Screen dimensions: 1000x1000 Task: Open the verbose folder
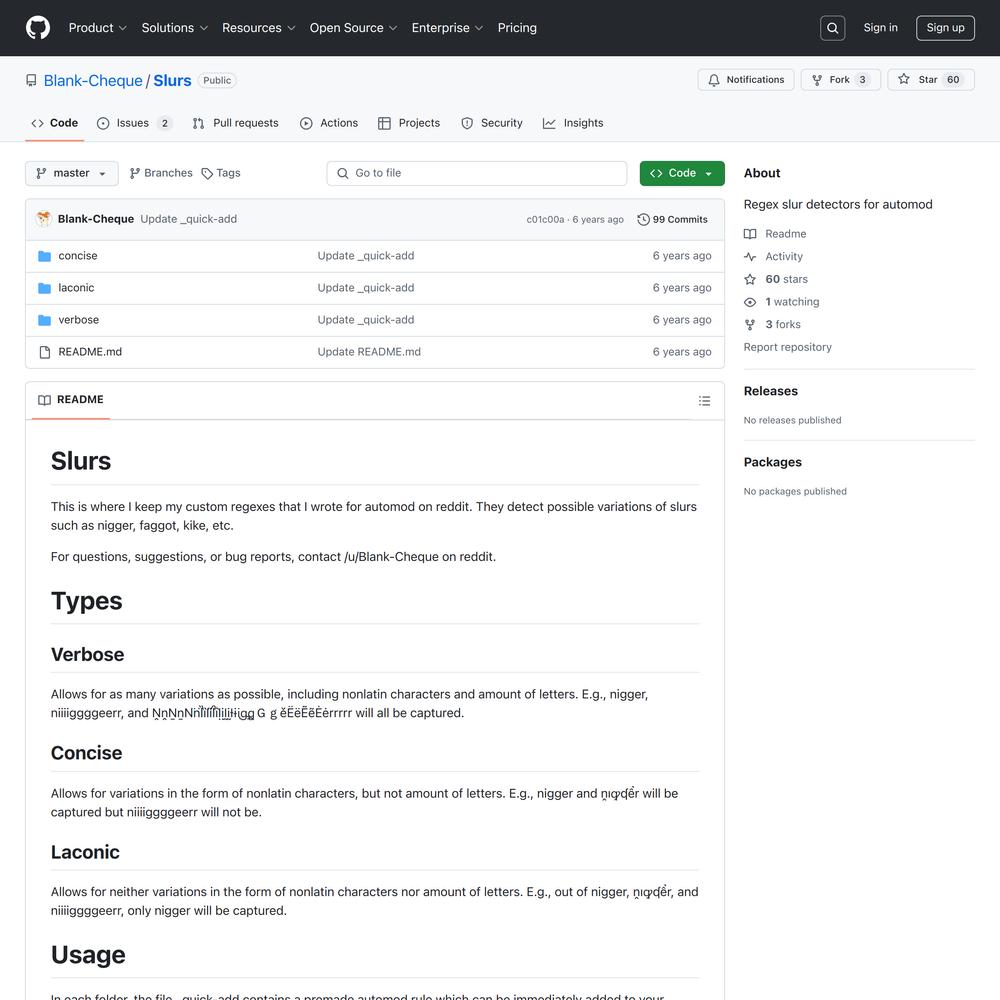tap(78, 320)
